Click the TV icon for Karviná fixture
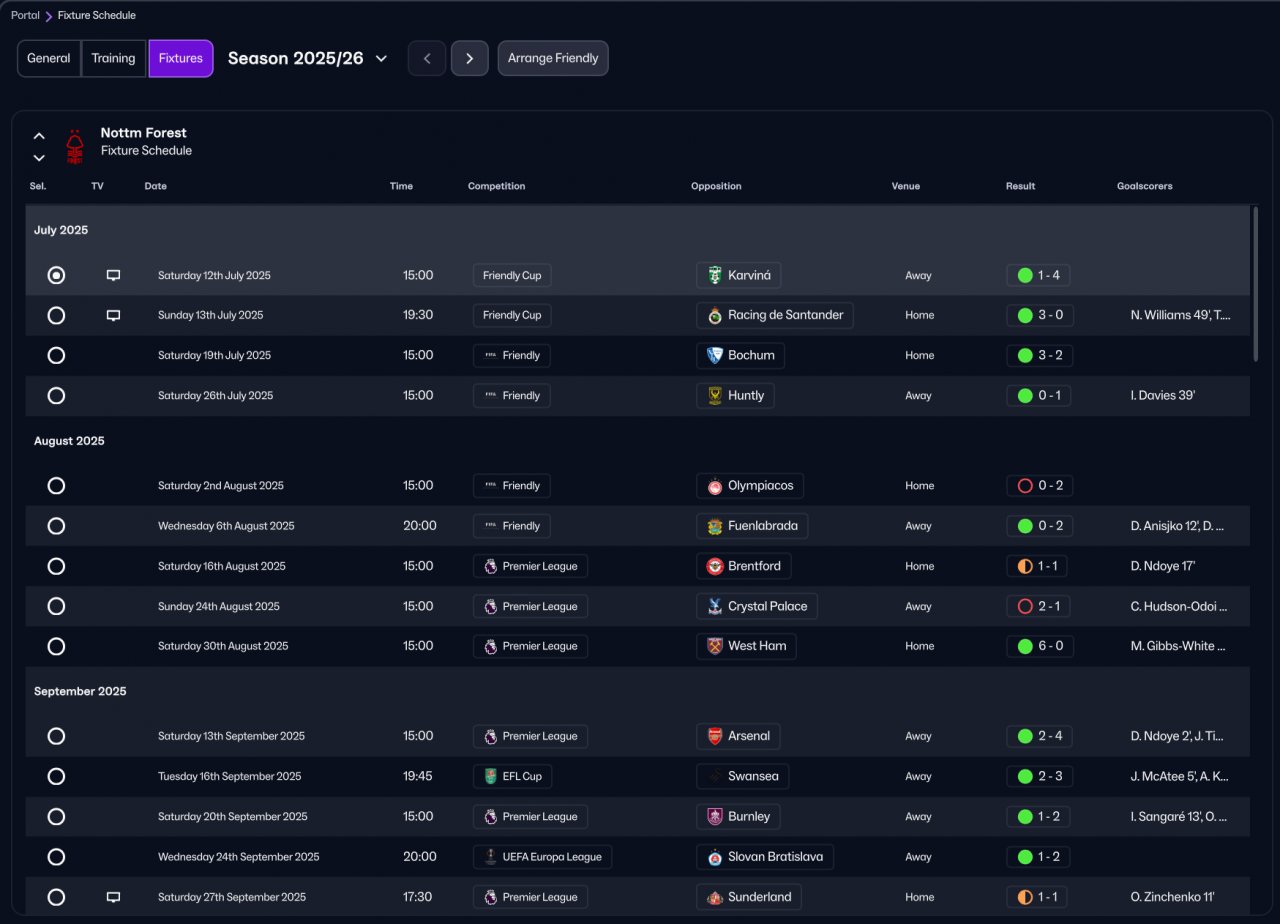This screenshot has height=924, width=1280. click(x=113, y=275)
